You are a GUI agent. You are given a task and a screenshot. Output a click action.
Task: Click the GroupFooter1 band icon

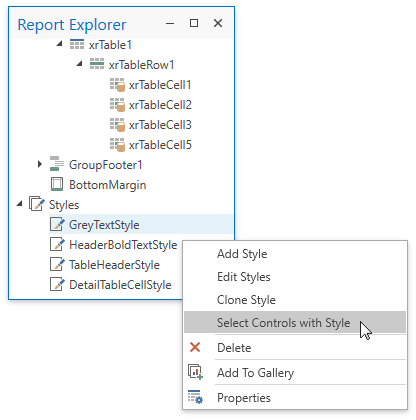coord(57,164)
